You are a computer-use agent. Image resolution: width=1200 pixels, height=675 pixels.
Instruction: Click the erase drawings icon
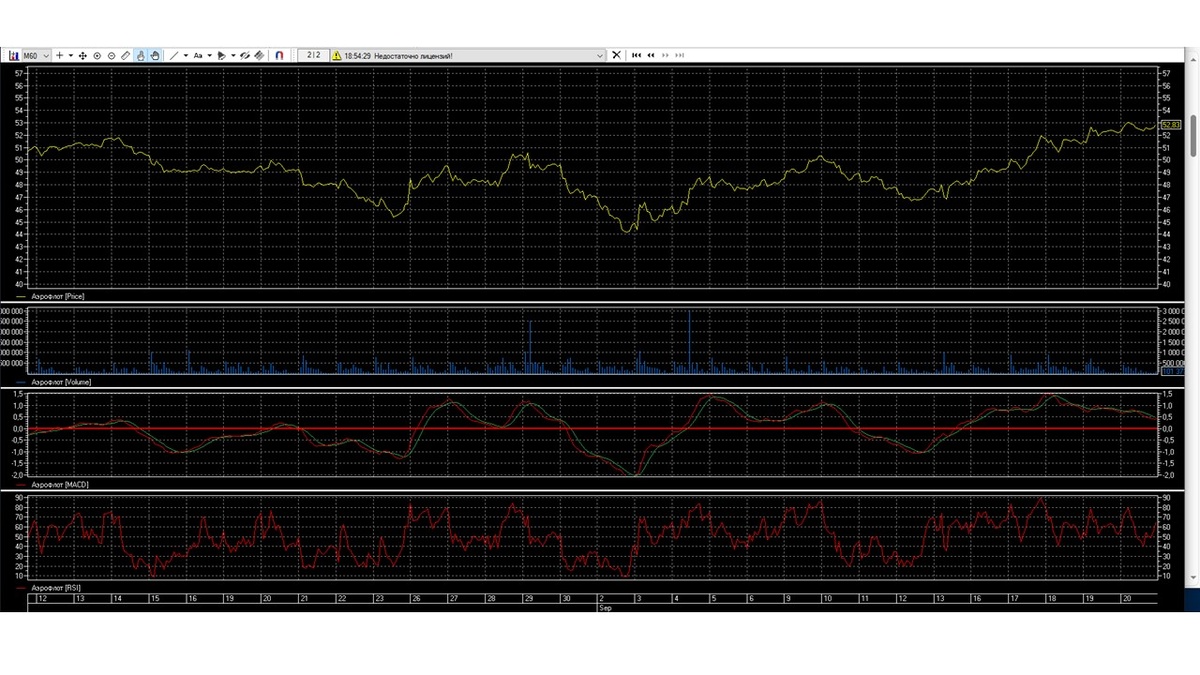[x=260, y=55]
